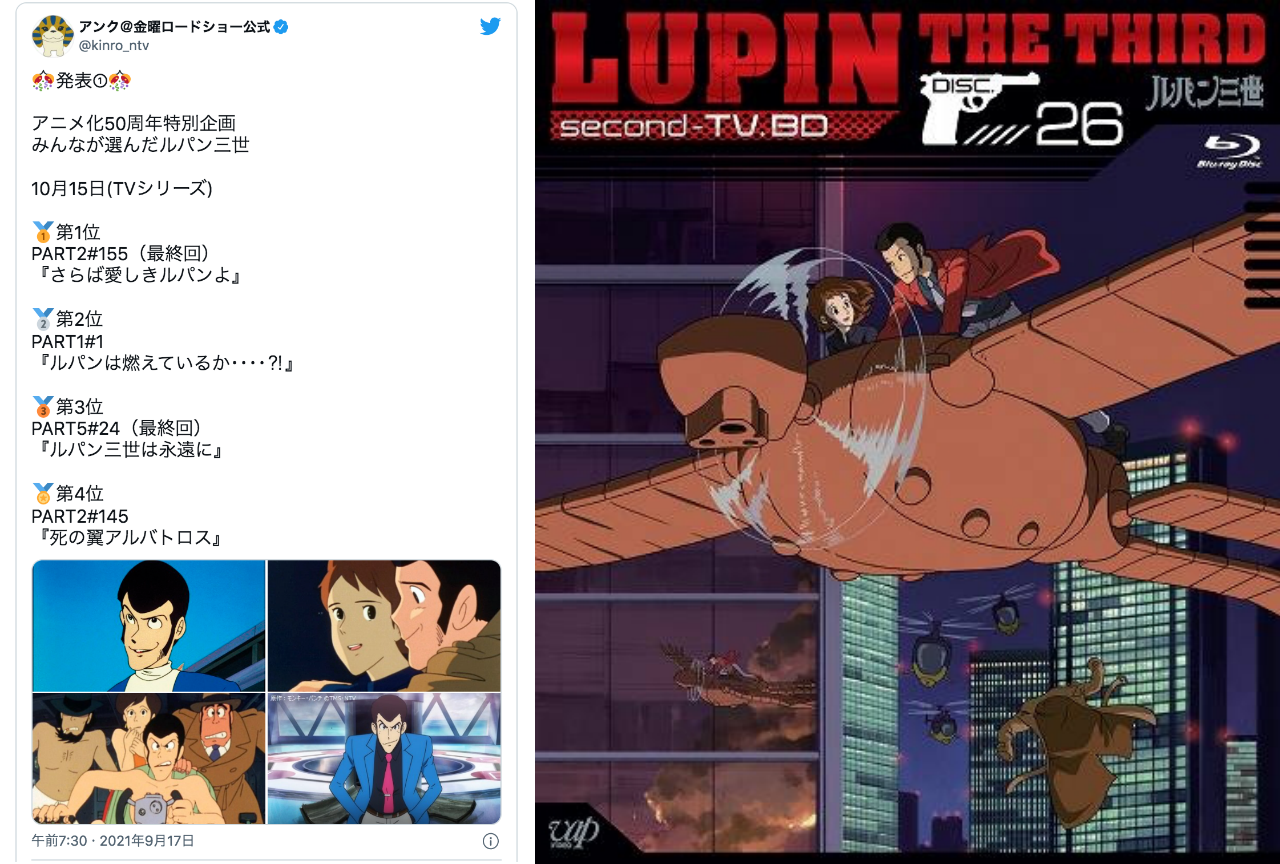Click the silver second place medal emoji
Viewport: 1280px width, 864px height.
[x=43, y=320]
